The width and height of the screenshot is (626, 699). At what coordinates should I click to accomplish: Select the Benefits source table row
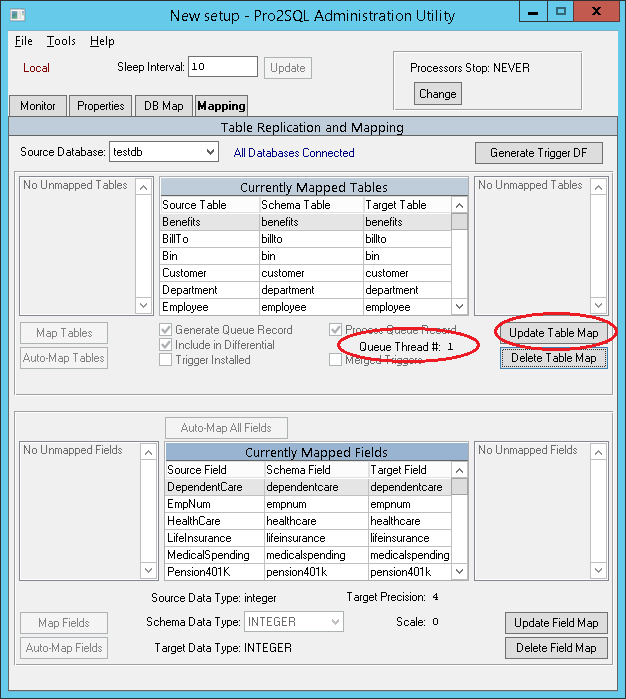(x=306, y=222)
